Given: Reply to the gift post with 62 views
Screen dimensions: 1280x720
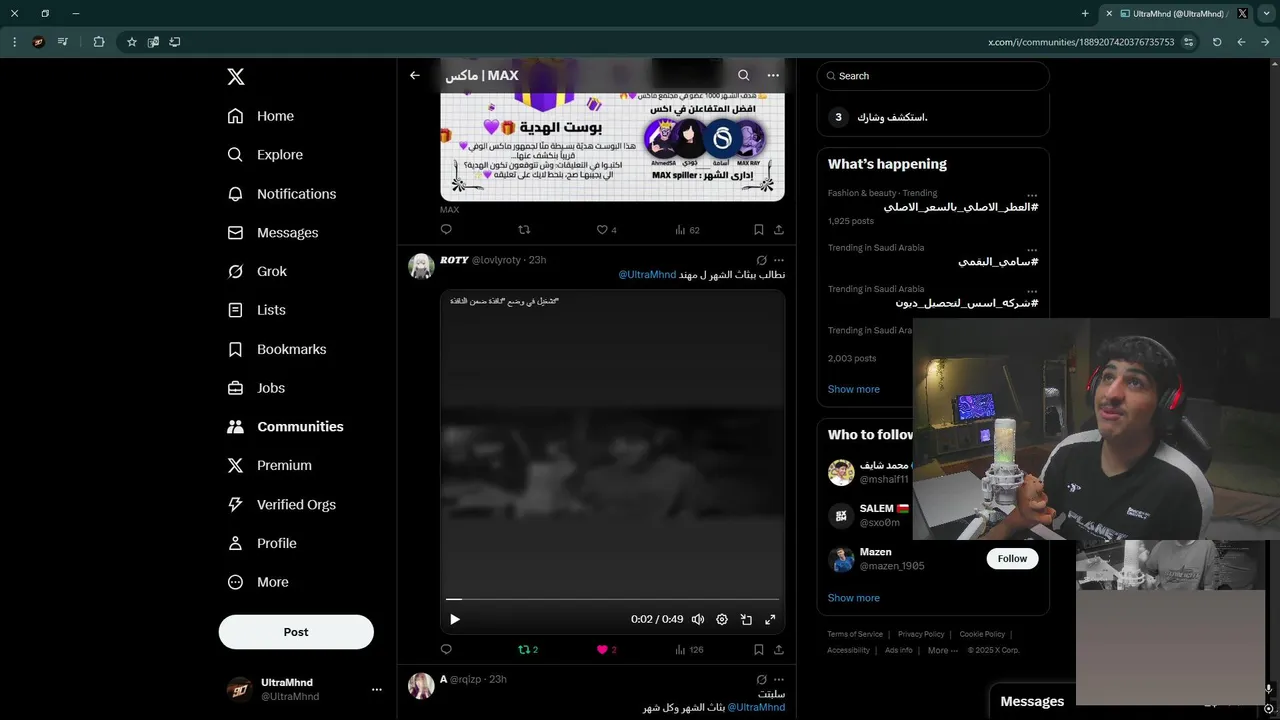Looking at the screenshot, I should pos(446,229).
